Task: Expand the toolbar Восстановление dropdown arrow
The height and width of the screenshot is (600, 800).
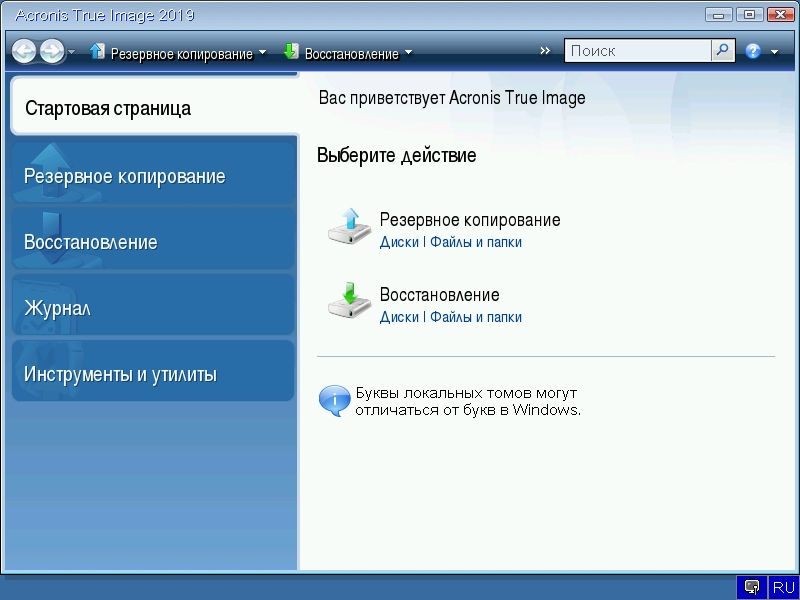Action: (408, 52)
